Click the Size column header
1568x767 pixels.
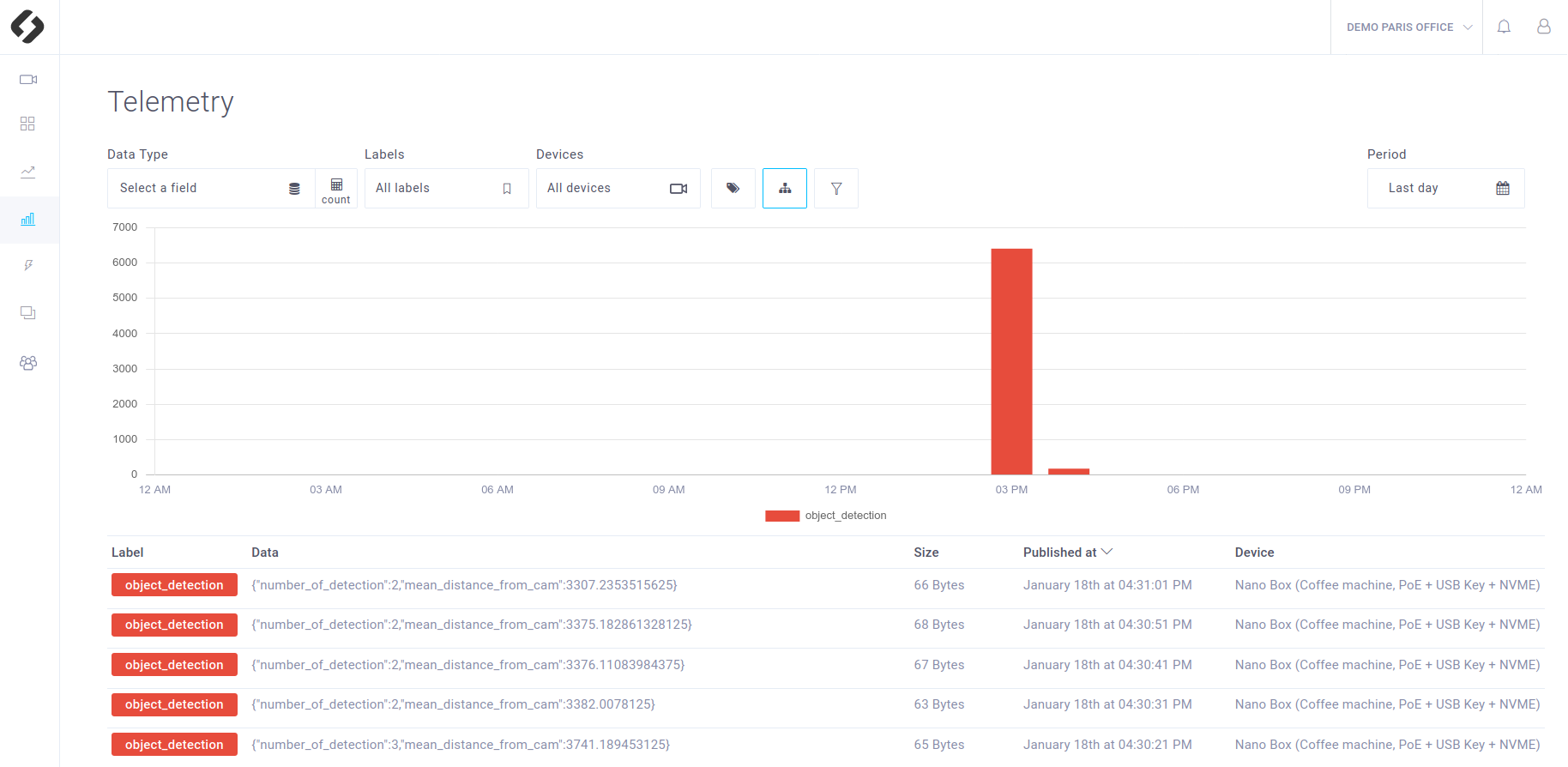[926, 553]
